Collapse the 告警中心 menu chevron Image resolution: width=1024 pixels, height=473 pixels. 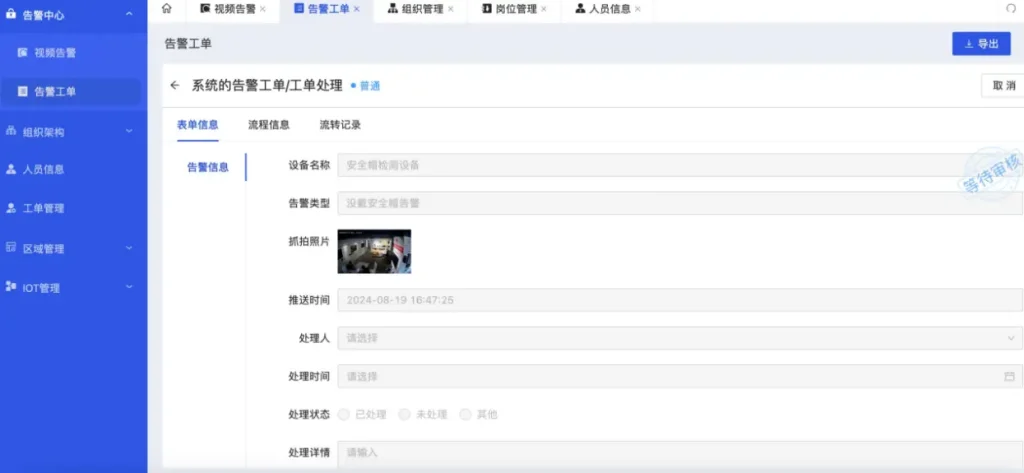129,14
